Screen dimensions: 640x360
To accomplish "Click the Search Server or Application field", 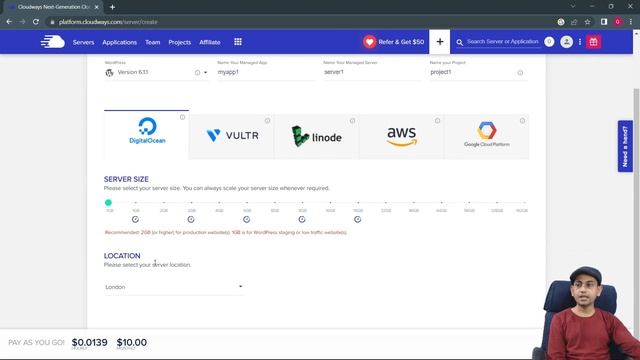I will click(x=502, y=42).
